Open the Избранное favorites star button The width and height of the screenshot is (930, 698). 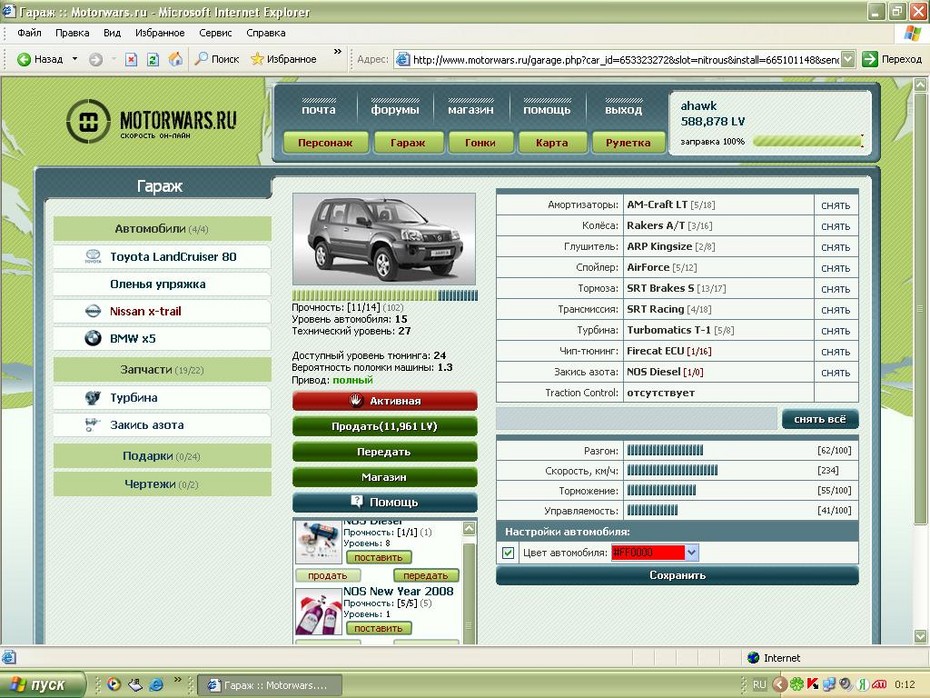tap(284, 59)
